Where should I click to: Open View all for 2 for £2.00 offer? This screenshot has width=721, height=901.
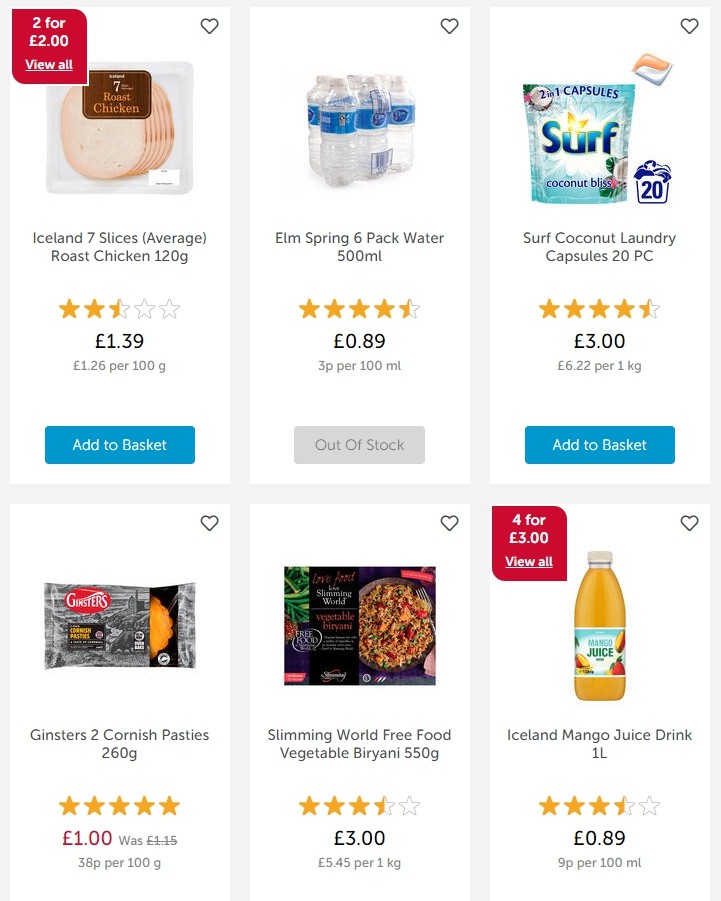[x=49, y=64]
